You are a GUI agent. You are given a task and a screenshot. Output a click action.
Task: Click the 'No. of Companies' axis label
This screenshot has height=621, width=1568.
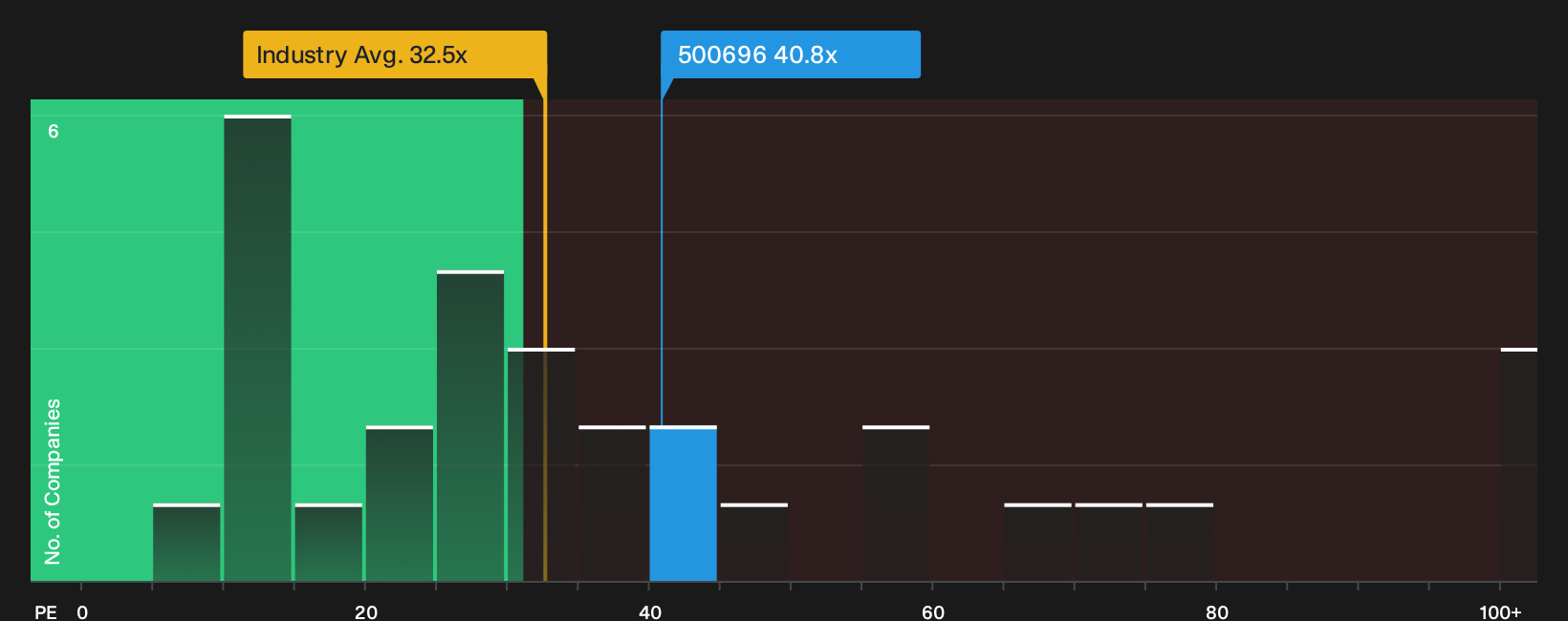click(x=53, y=482)
